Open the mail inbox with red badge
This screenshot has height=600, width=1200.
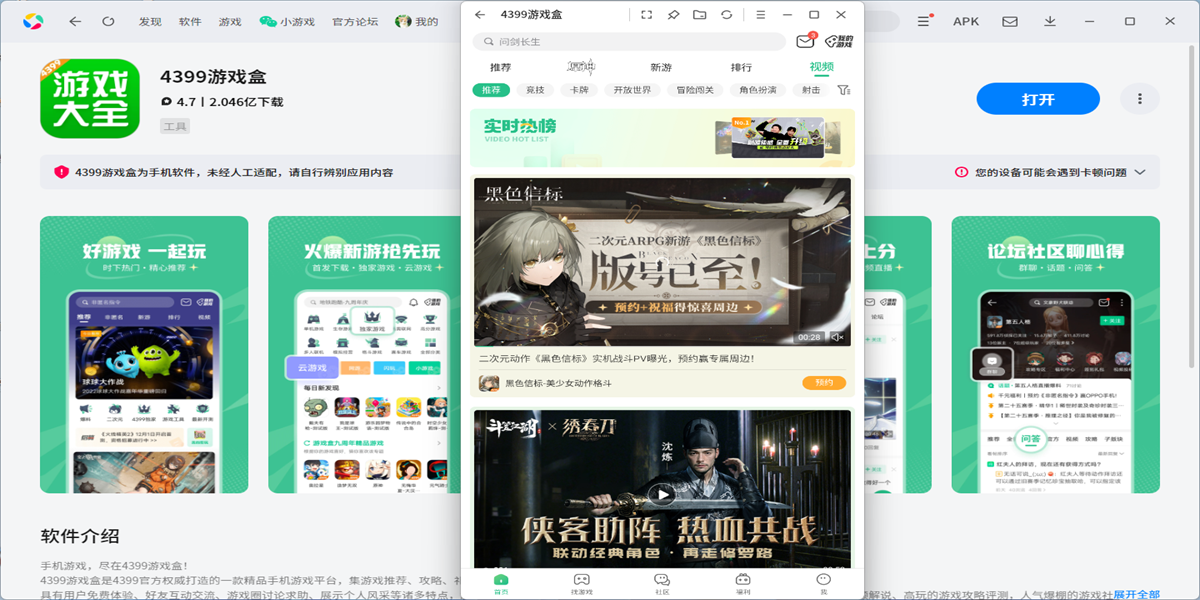click(x=805, y=41)
